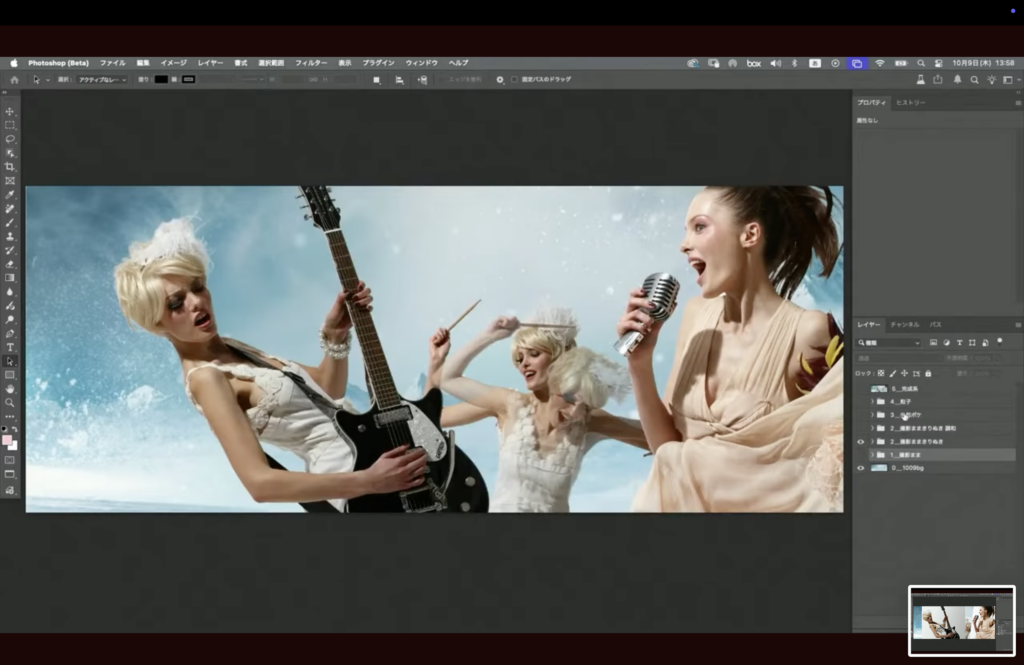Switch to the ヒストリー tab

point(910,103)
